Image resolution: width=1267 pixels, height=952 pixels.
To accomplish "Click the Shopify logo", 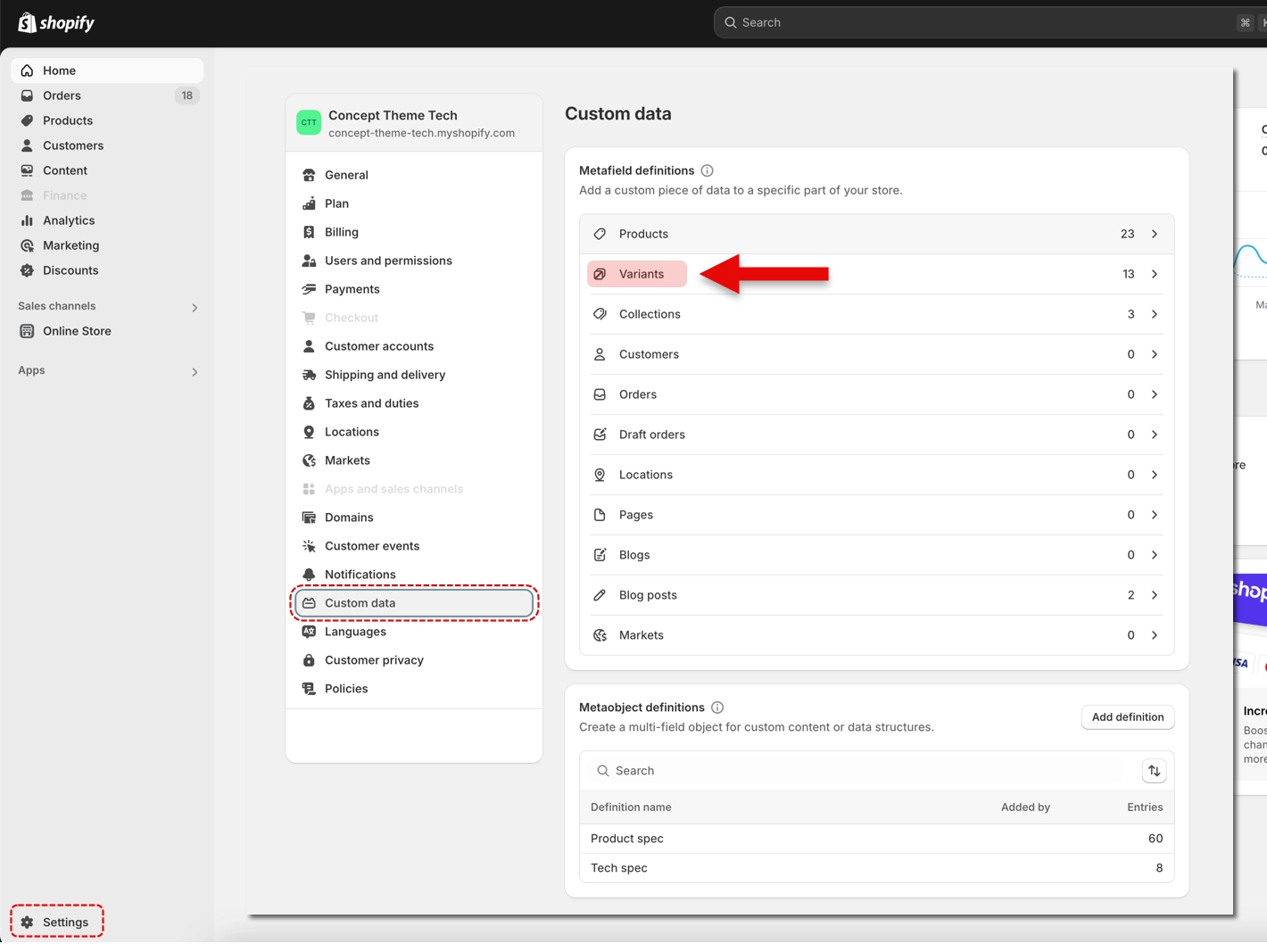I will pos(56,22).
